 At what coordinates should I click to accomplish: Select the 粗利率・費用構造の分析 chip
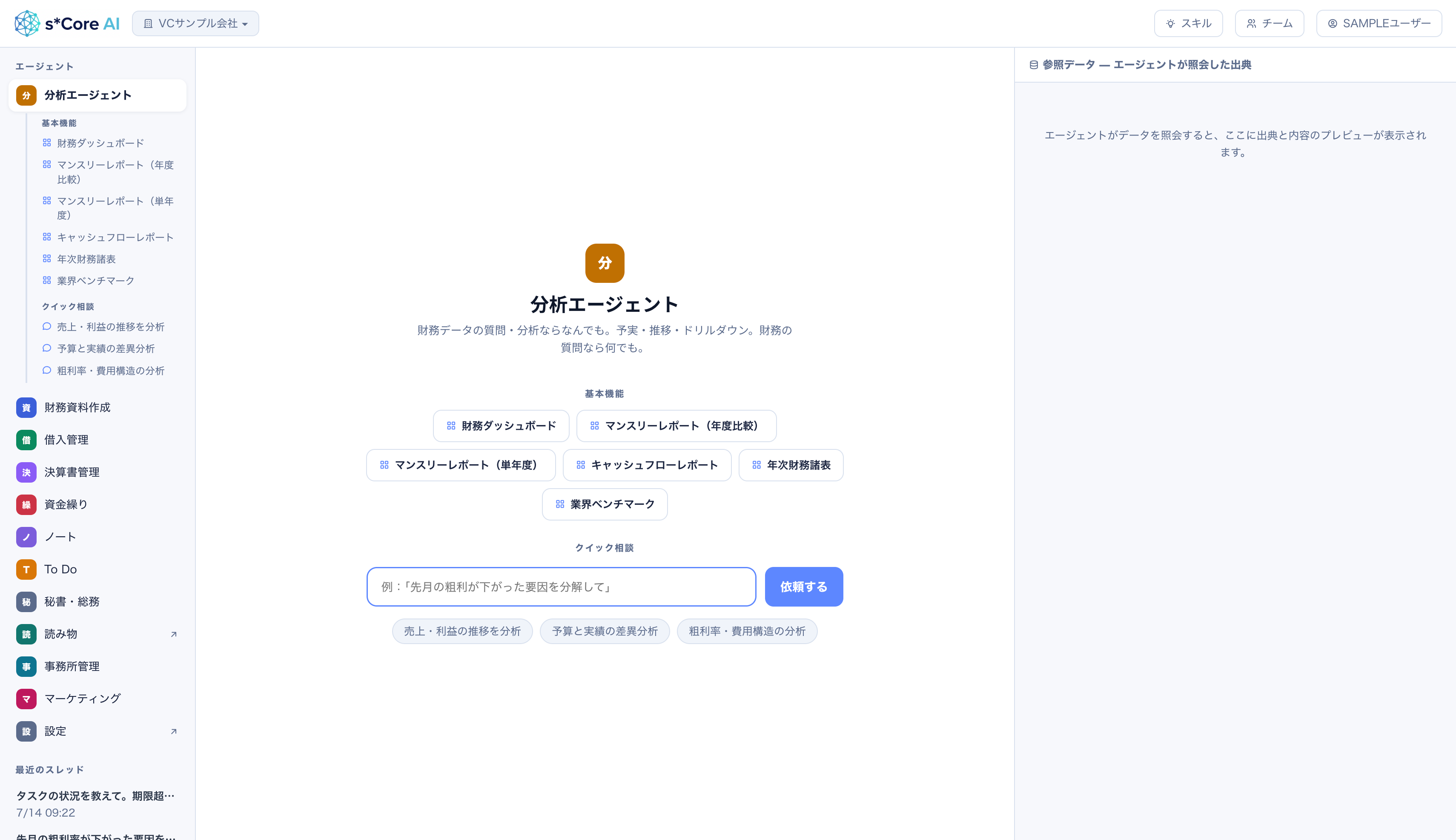click(x=747, y=631)
